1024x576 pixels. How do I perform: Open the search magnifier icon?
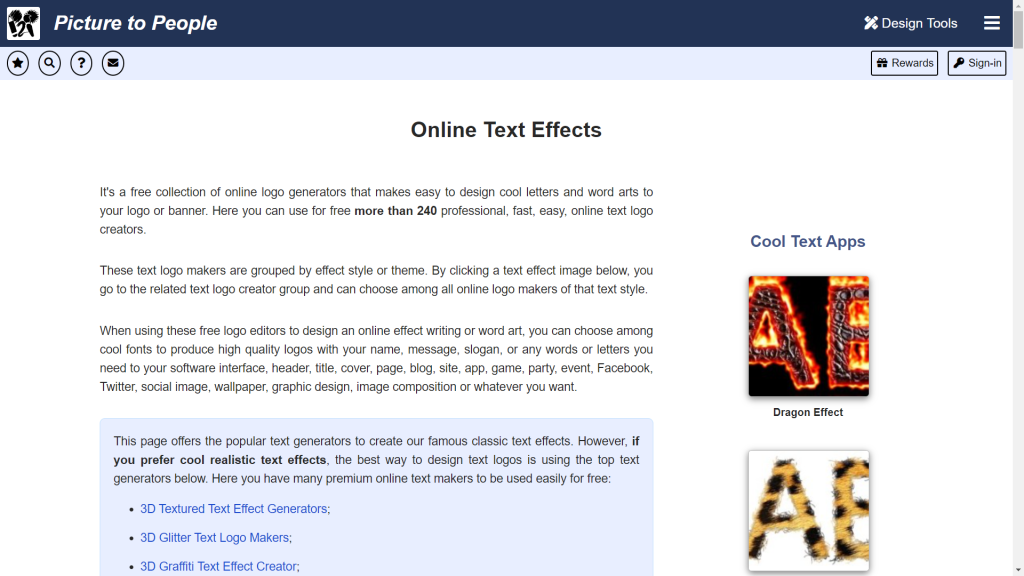coord(50,63)
